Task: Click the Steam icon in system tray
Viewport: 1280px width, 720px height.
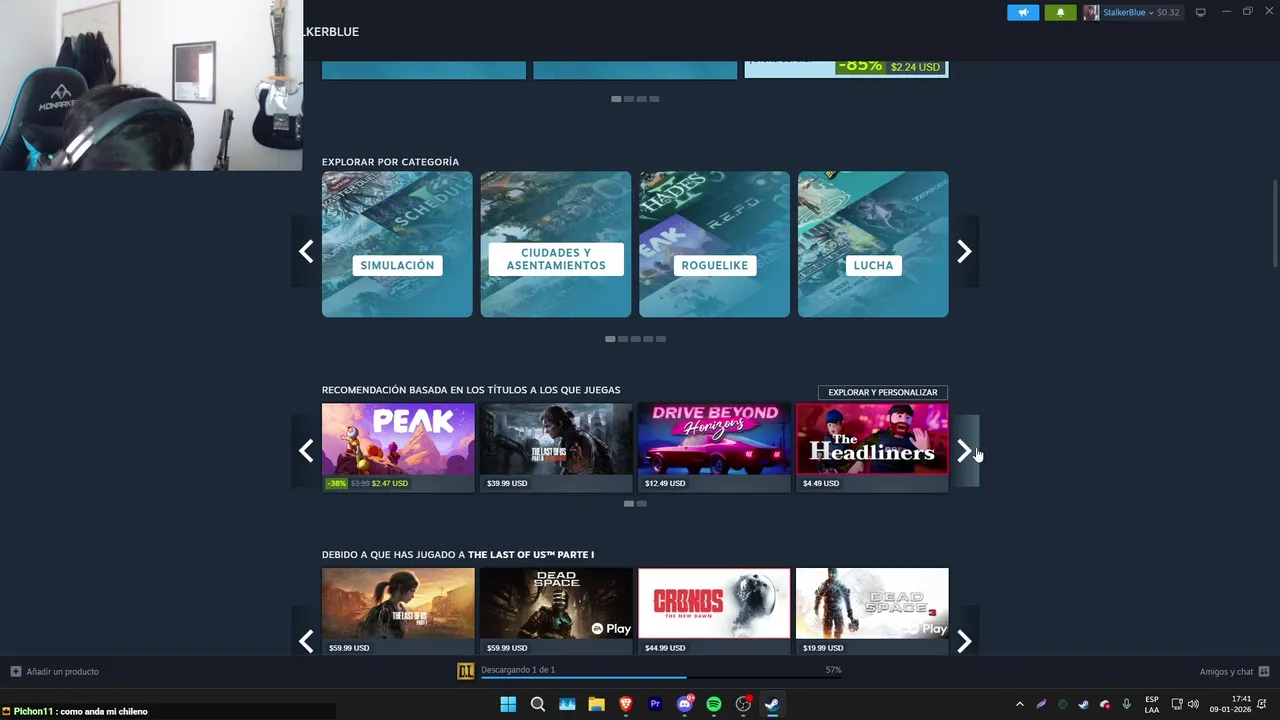Action: point(1083,704)
